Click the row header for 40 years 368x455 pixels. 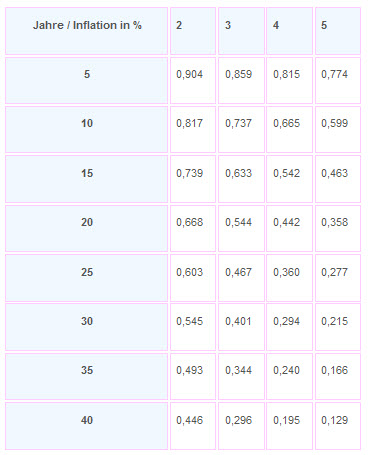point(87,426)
